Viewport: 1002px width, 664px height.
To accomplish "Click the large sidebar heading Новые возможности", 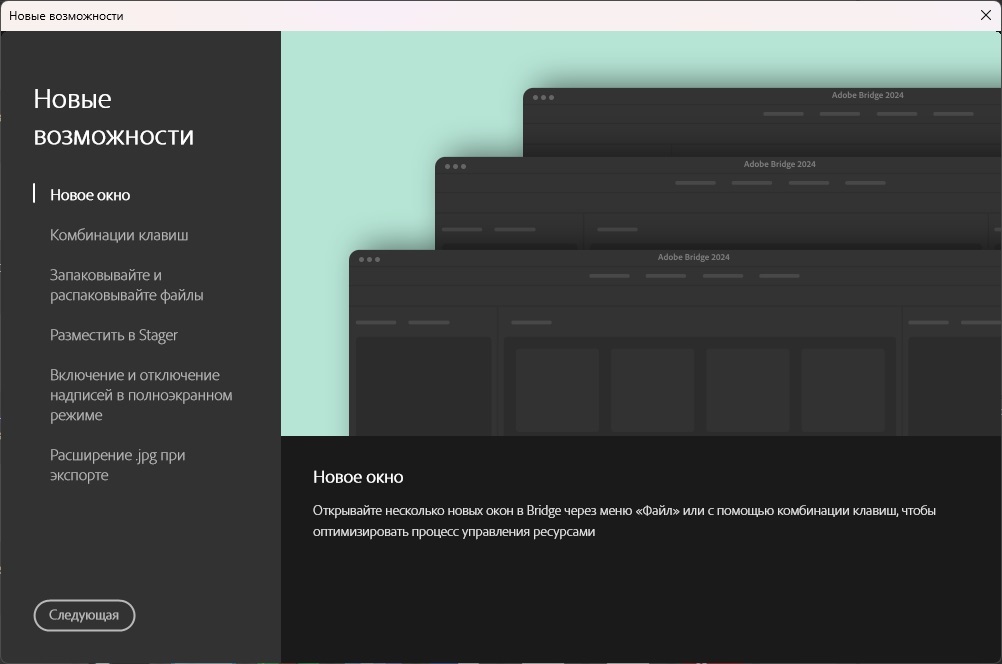I will pos(113,117).
